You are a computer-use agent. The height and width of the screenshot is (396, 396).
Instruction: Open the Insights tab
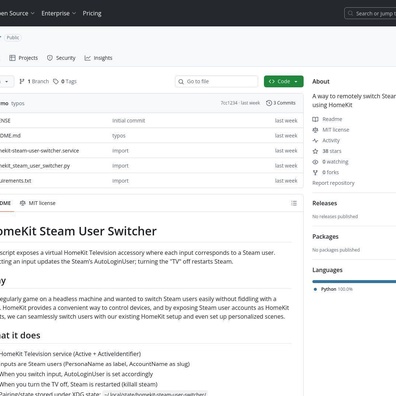click(x=98, y=58)
